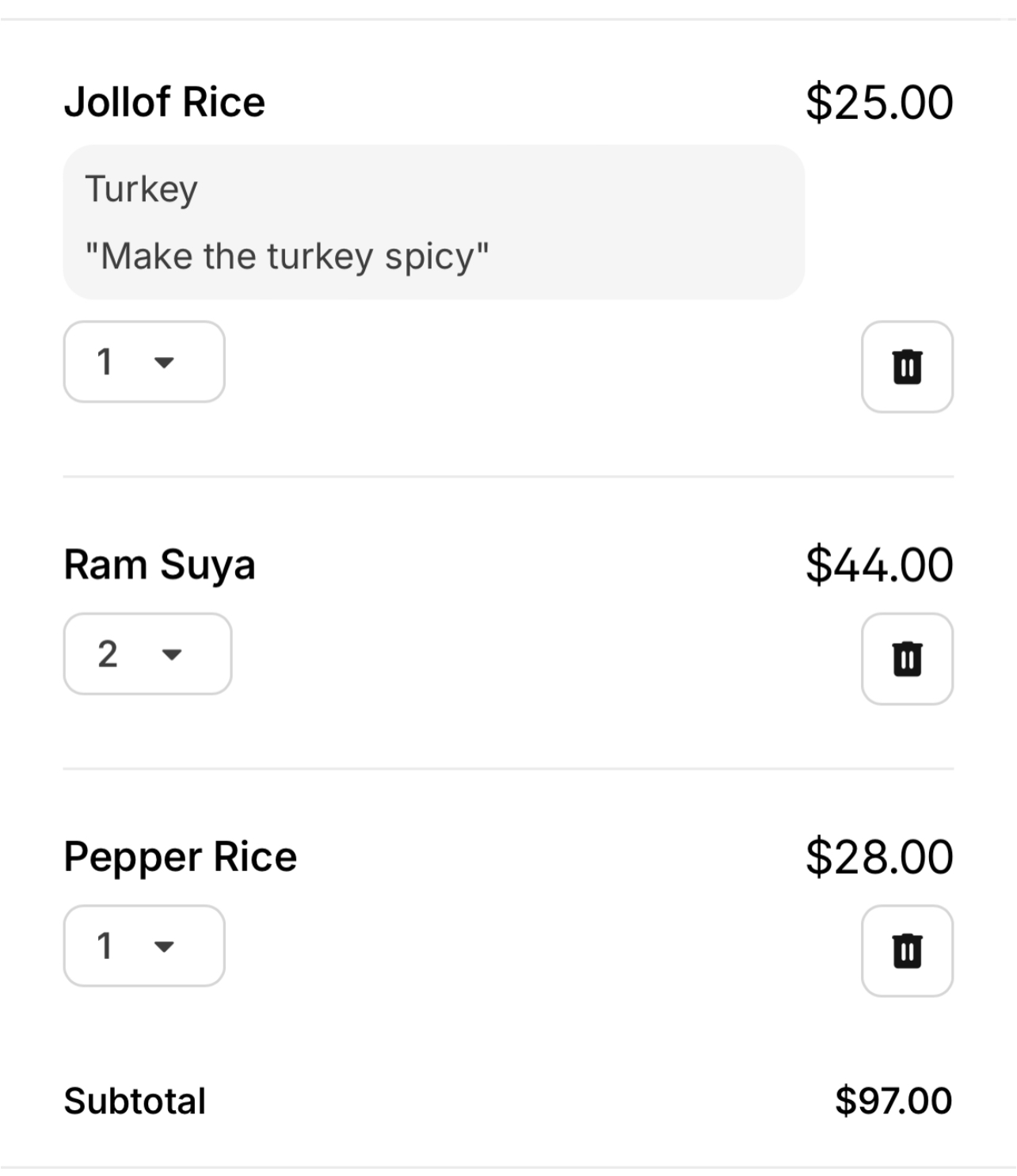
Task: Click the caret arrow beside Jollof Rice quantity
Action: click(164, 363)
